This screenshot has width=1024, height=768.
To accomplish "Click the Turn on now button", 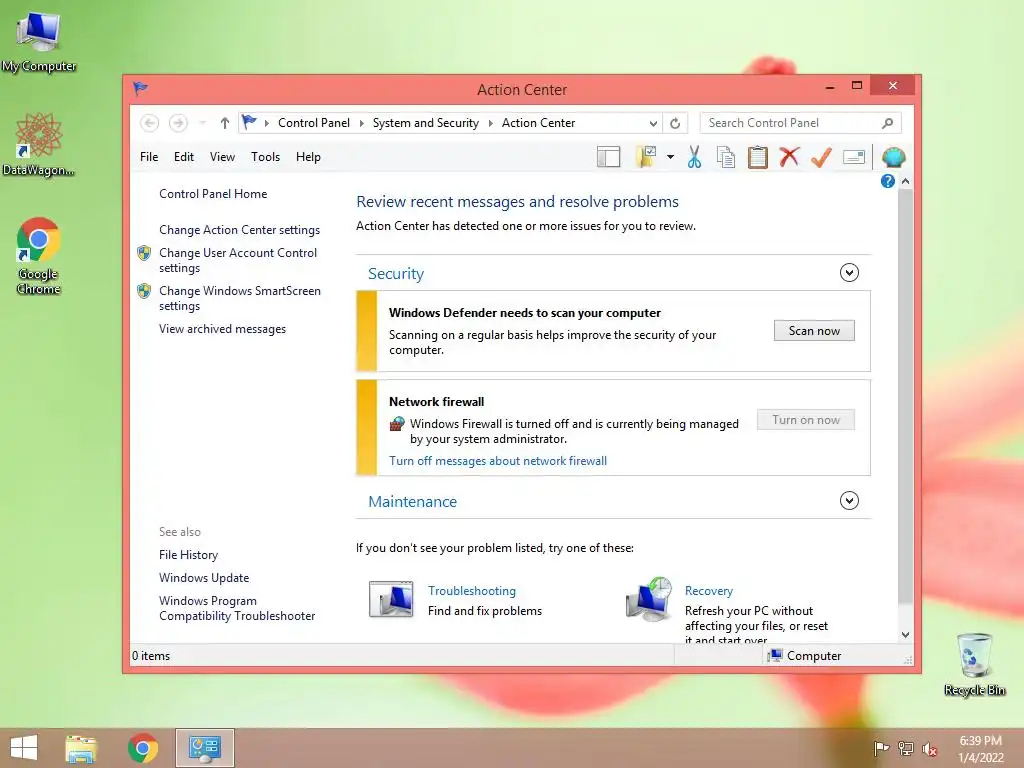I will 806,419.
